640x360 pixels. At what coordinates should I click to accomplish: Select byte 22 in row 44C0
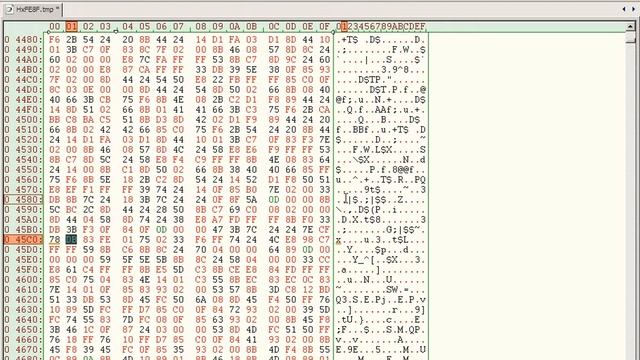[218, 80]
